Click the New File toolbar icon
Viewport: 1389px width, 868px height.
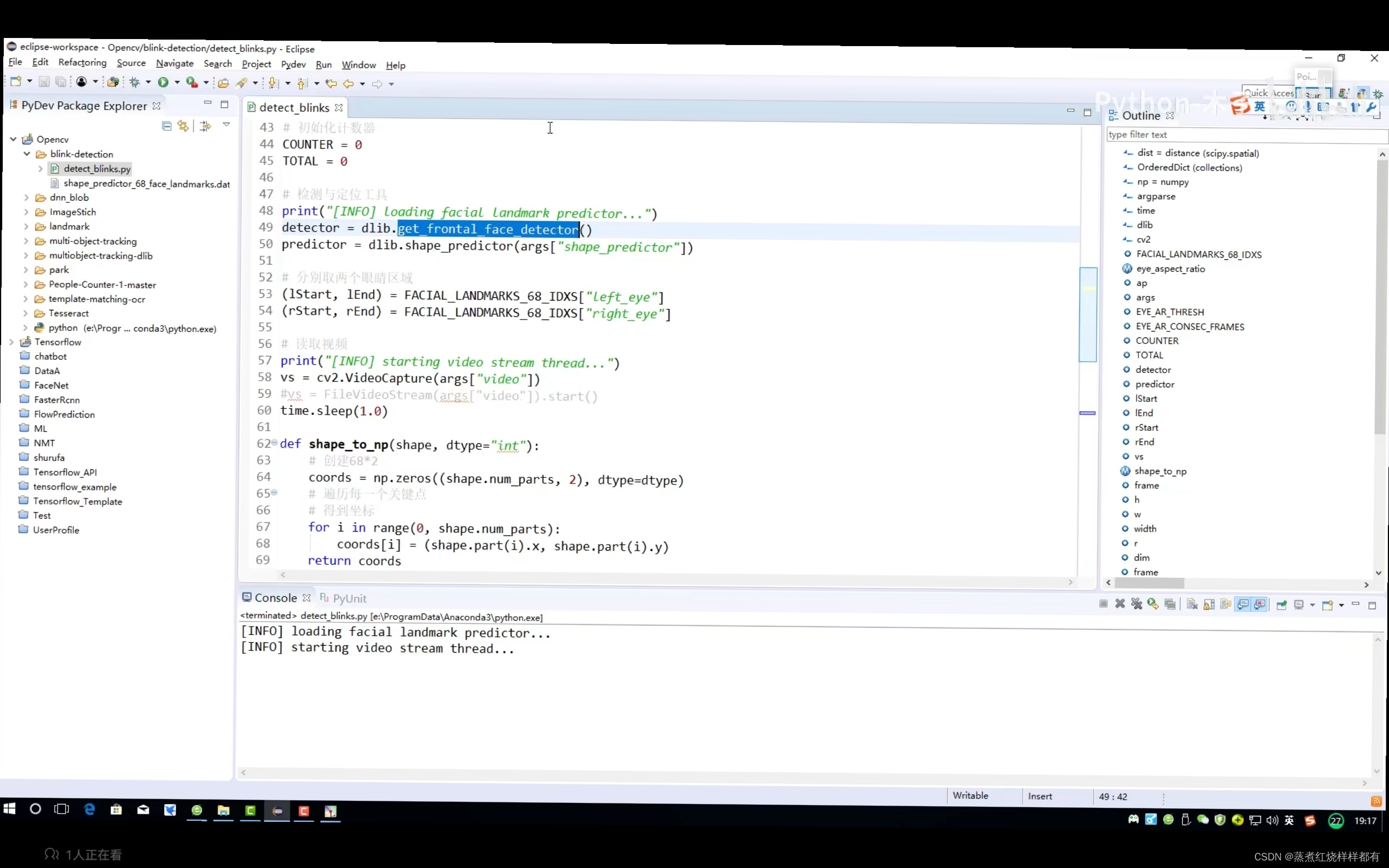(x=15, y=83)
